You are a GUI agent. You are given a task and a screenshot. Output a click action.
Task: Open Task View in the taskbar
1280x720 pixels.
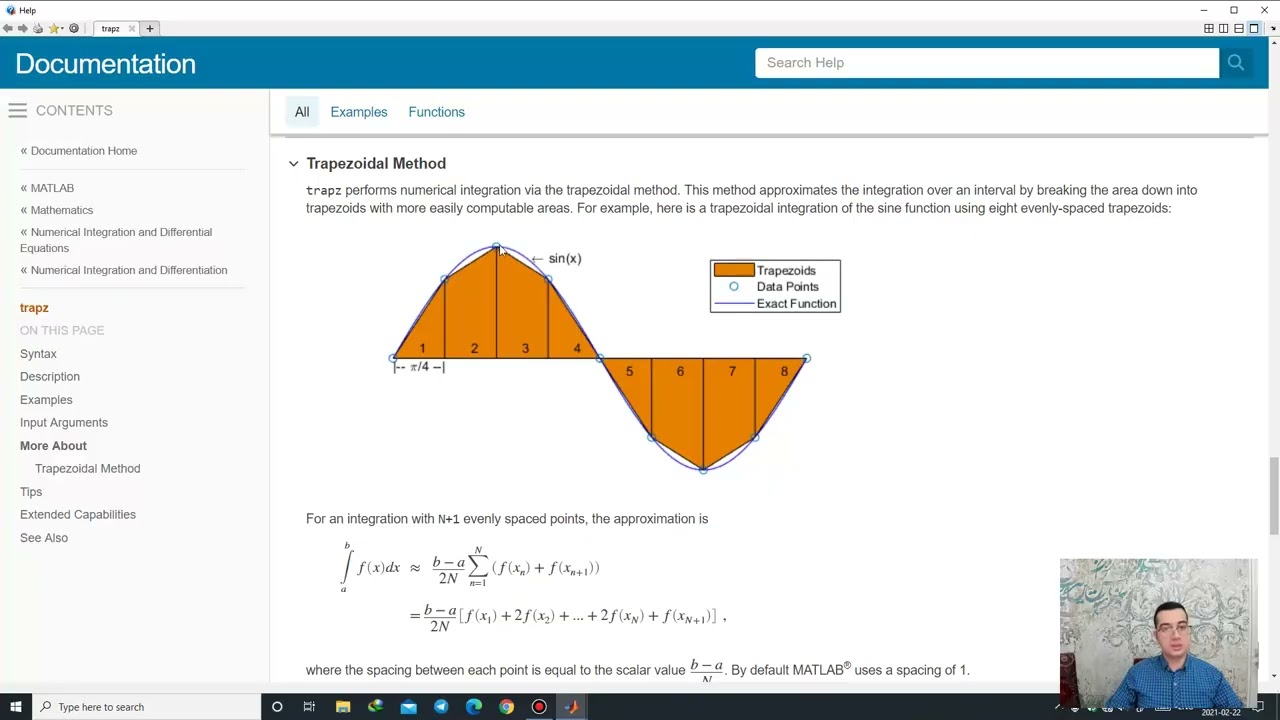coord(309,707)
